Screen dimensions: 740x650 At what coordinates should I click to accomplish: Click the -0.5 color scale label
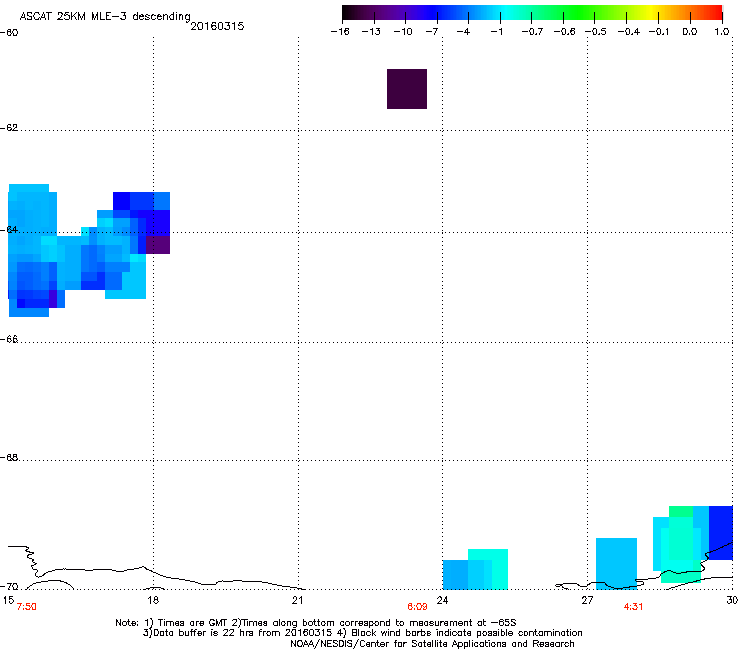click(x=596, y=32)
